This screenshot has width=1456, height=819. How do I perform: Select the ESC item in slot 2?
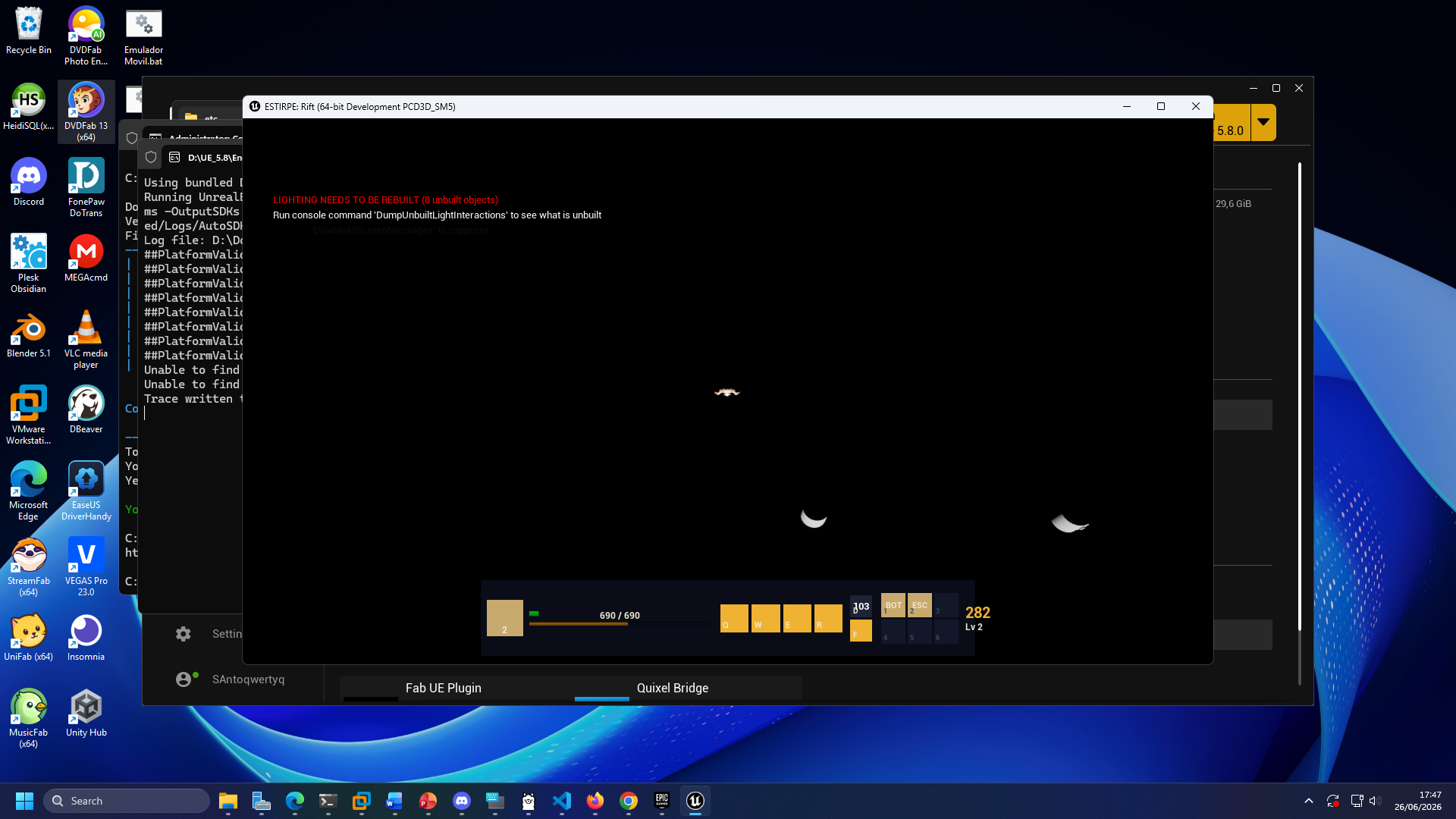click(x=919, y=605)
